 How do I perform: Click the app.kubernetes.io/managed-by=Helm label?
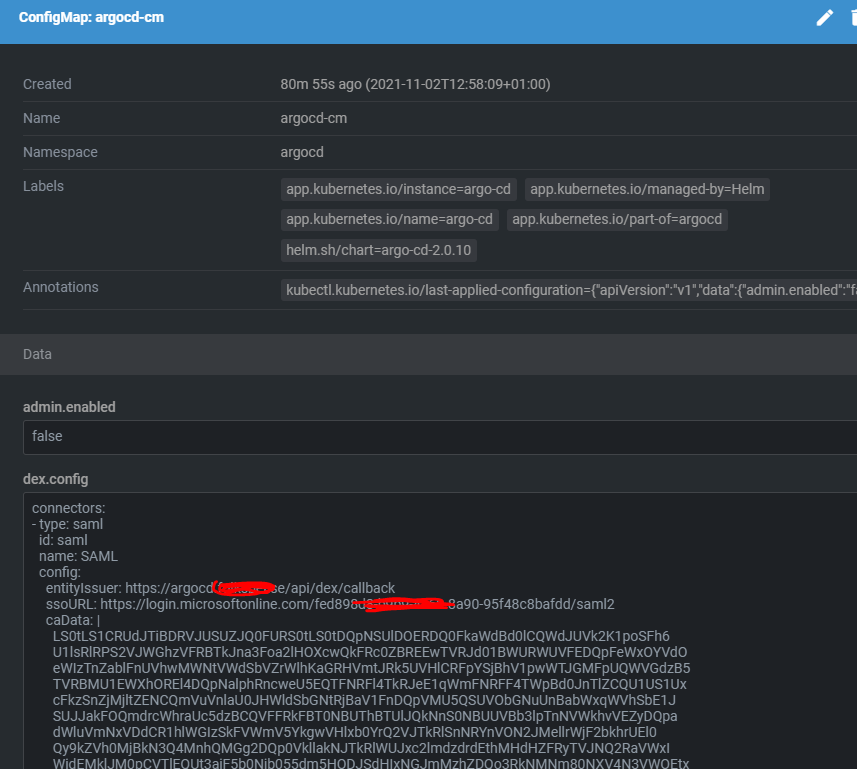647,189
